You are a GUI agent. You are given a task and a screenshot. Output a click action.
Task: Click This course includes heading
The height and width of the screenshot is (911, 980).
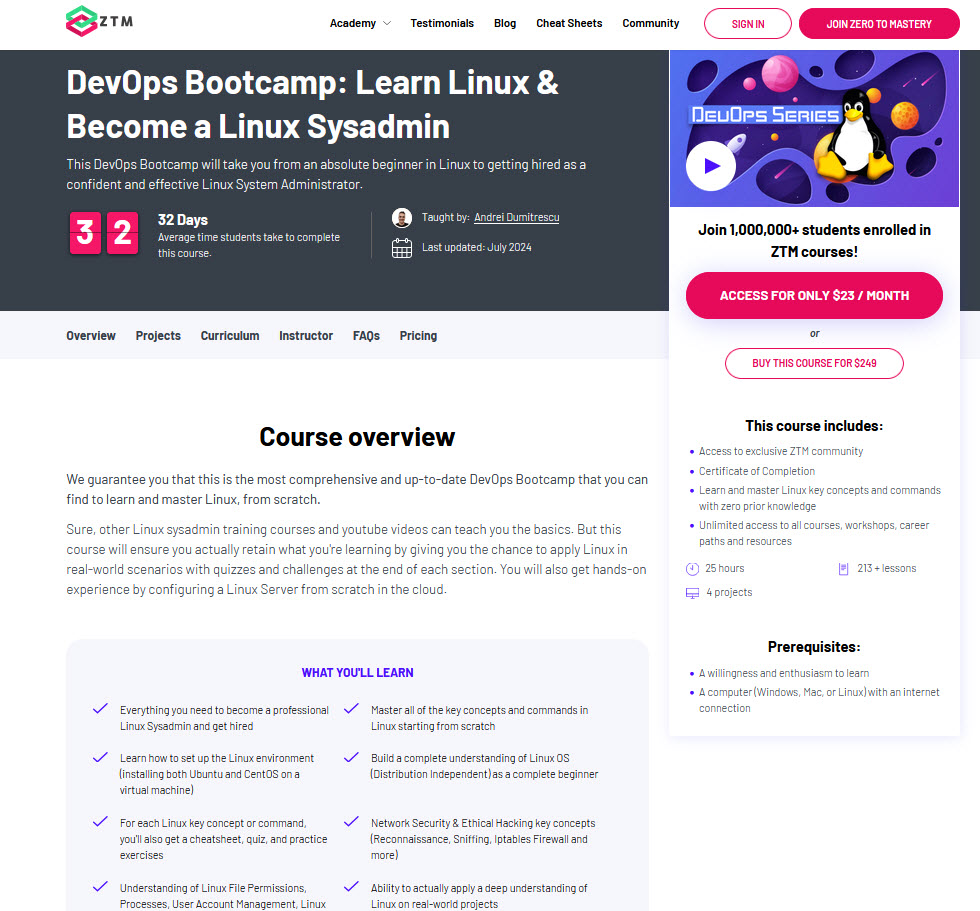(x=814, y=426)
